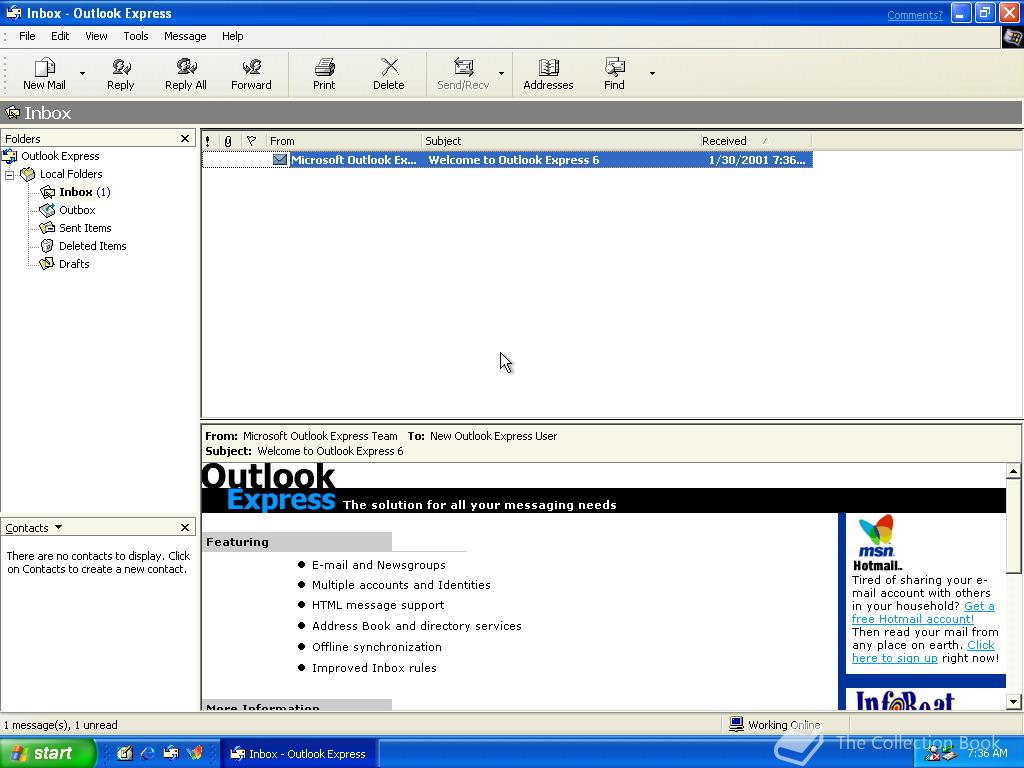Click the Send/Recv toolbar button
The image size is (1024, 768).
tap(463, 74)
